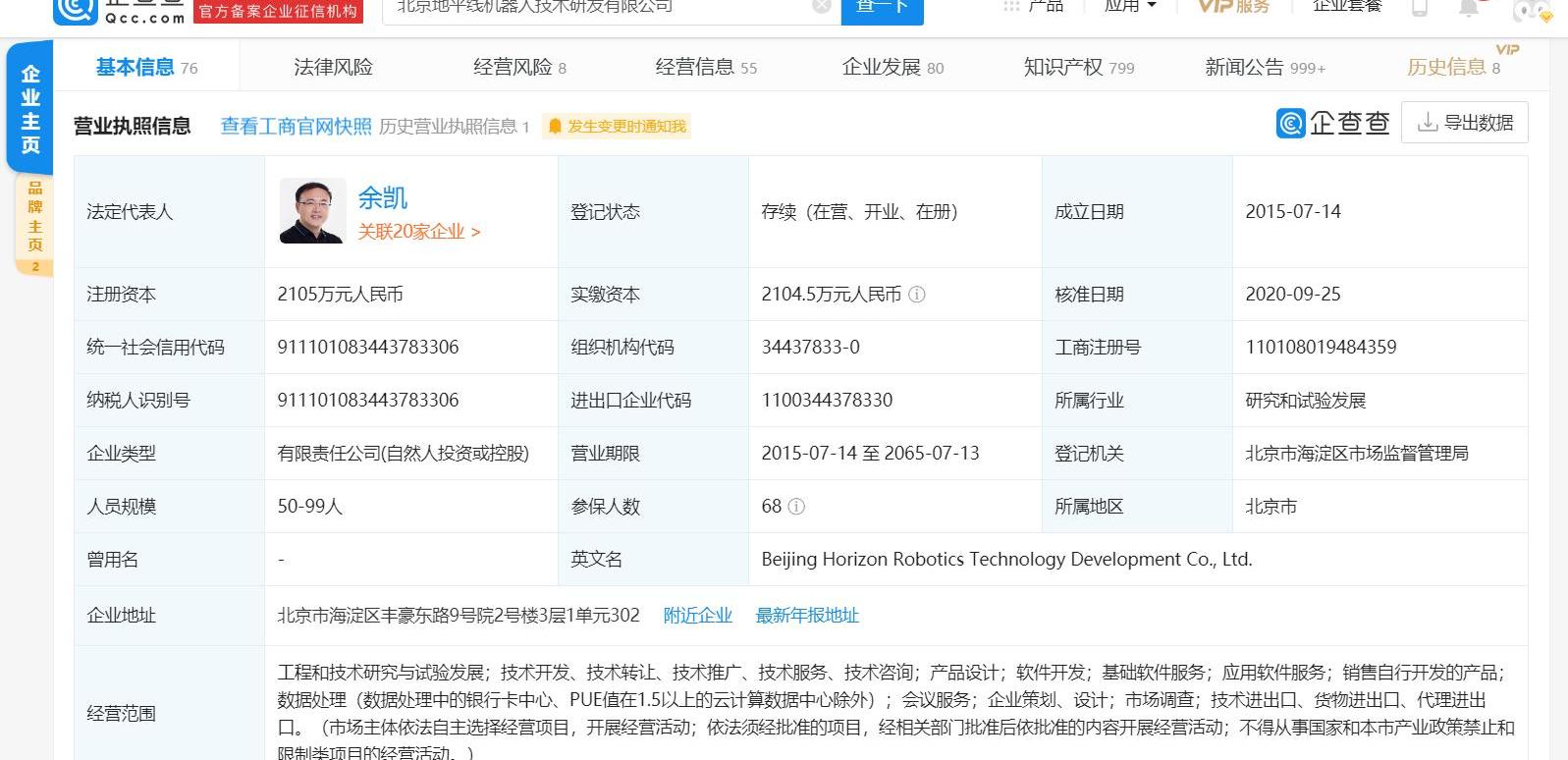Open the 产品 menu in the header

pos(1034,6)
